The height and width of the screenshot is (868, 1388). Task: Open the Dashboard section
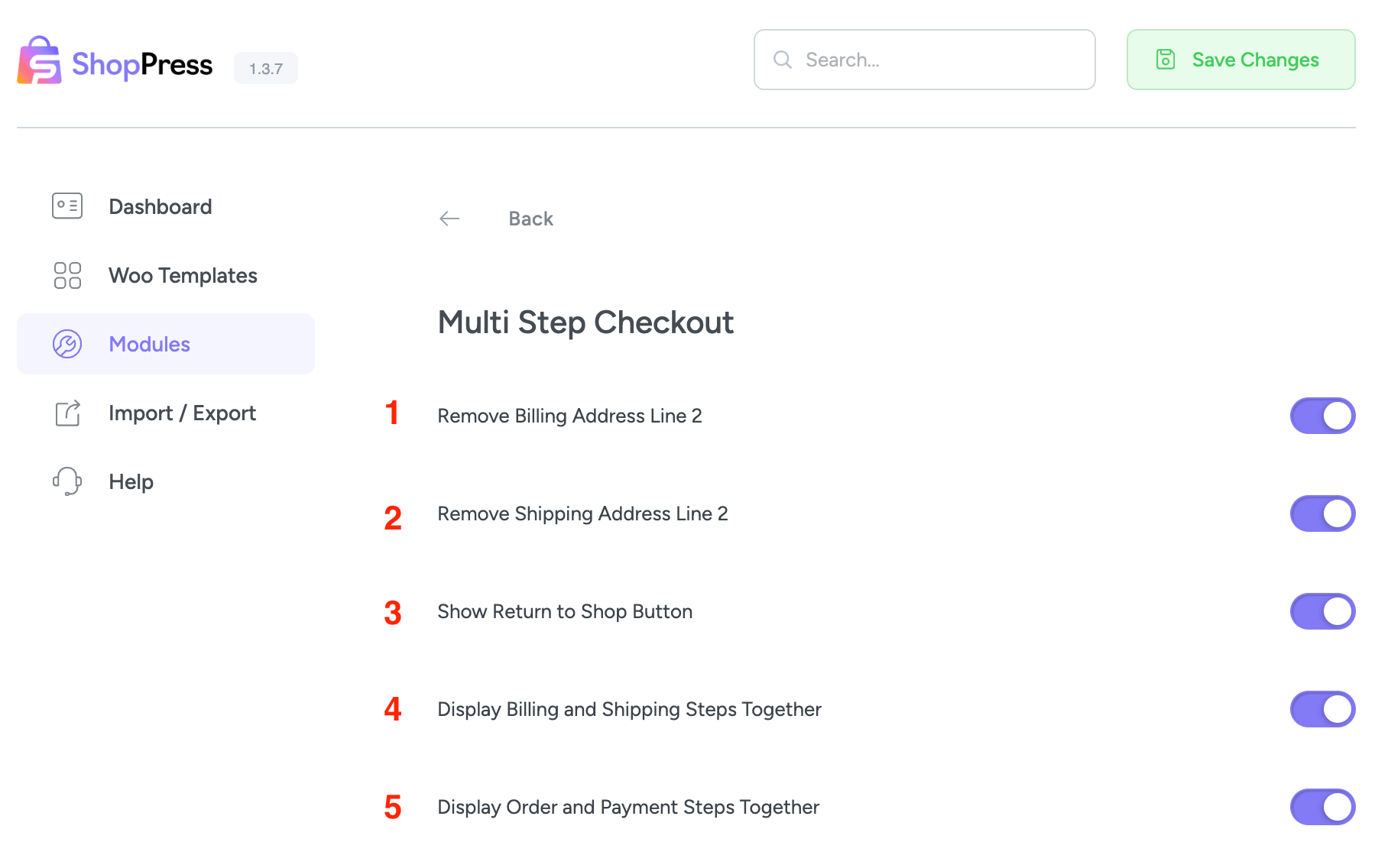pyautogui.click(x=161, y=206)
